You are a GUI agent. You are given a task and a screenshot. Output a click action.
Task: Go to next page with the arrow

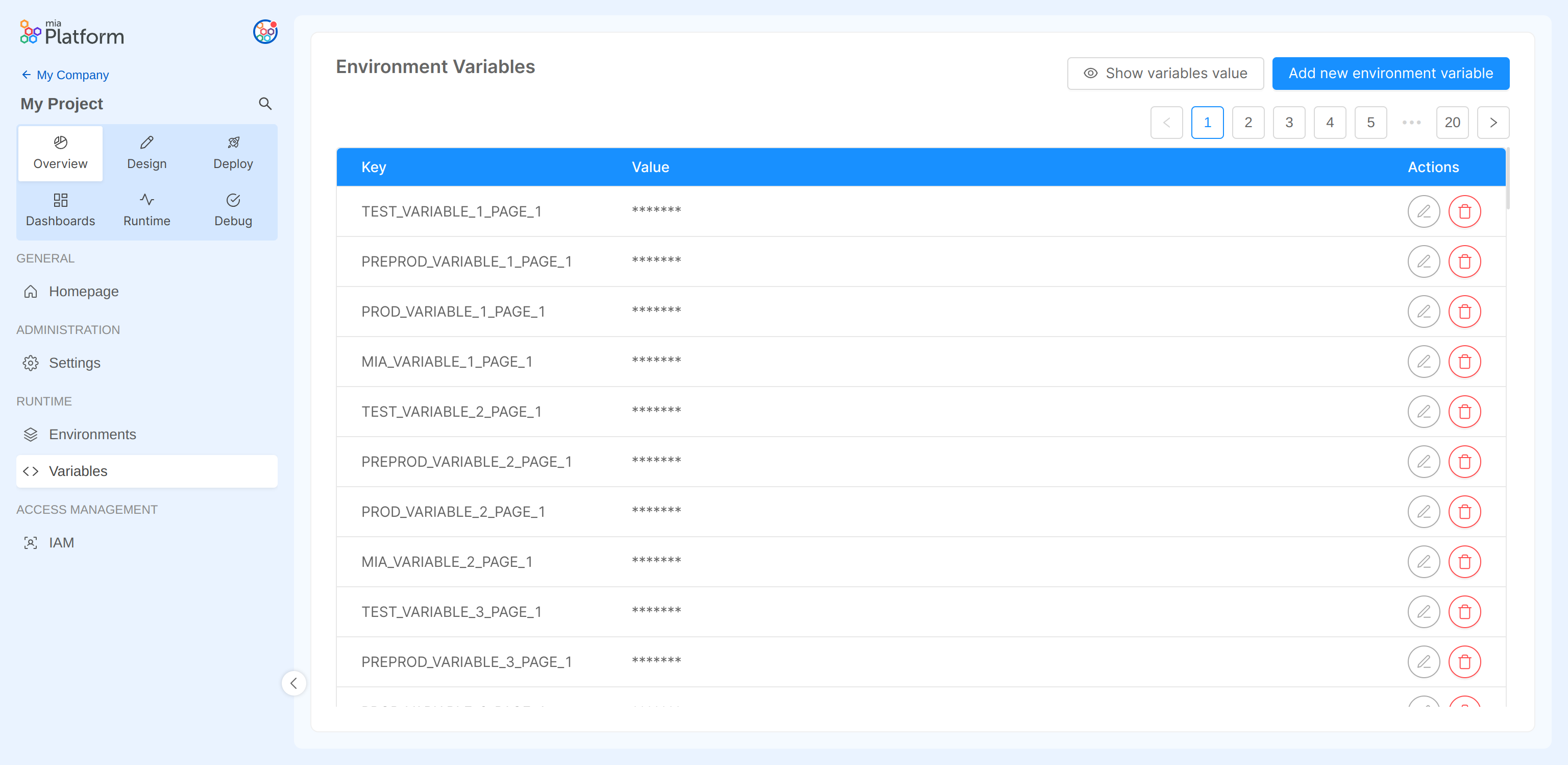(x=1493, y=122)
